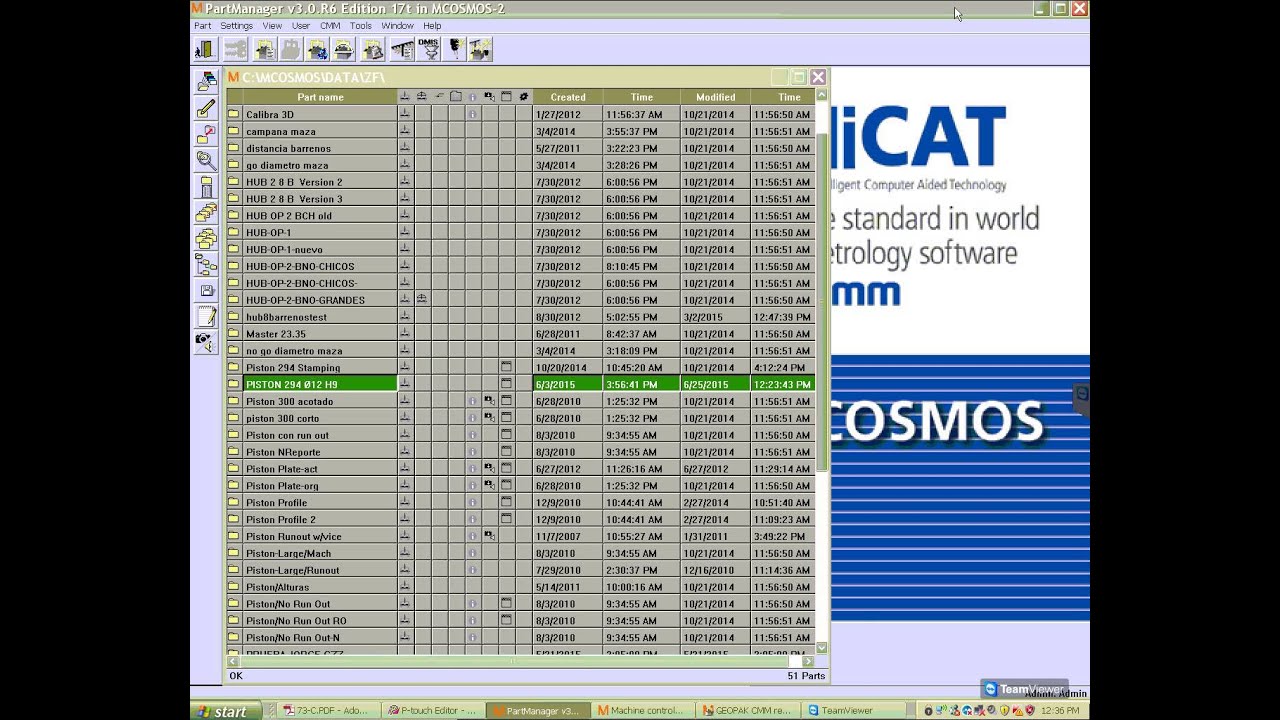This screenshot has width=1280, height=720.
Task: Open the Tools menu
Action: point(361,26)
